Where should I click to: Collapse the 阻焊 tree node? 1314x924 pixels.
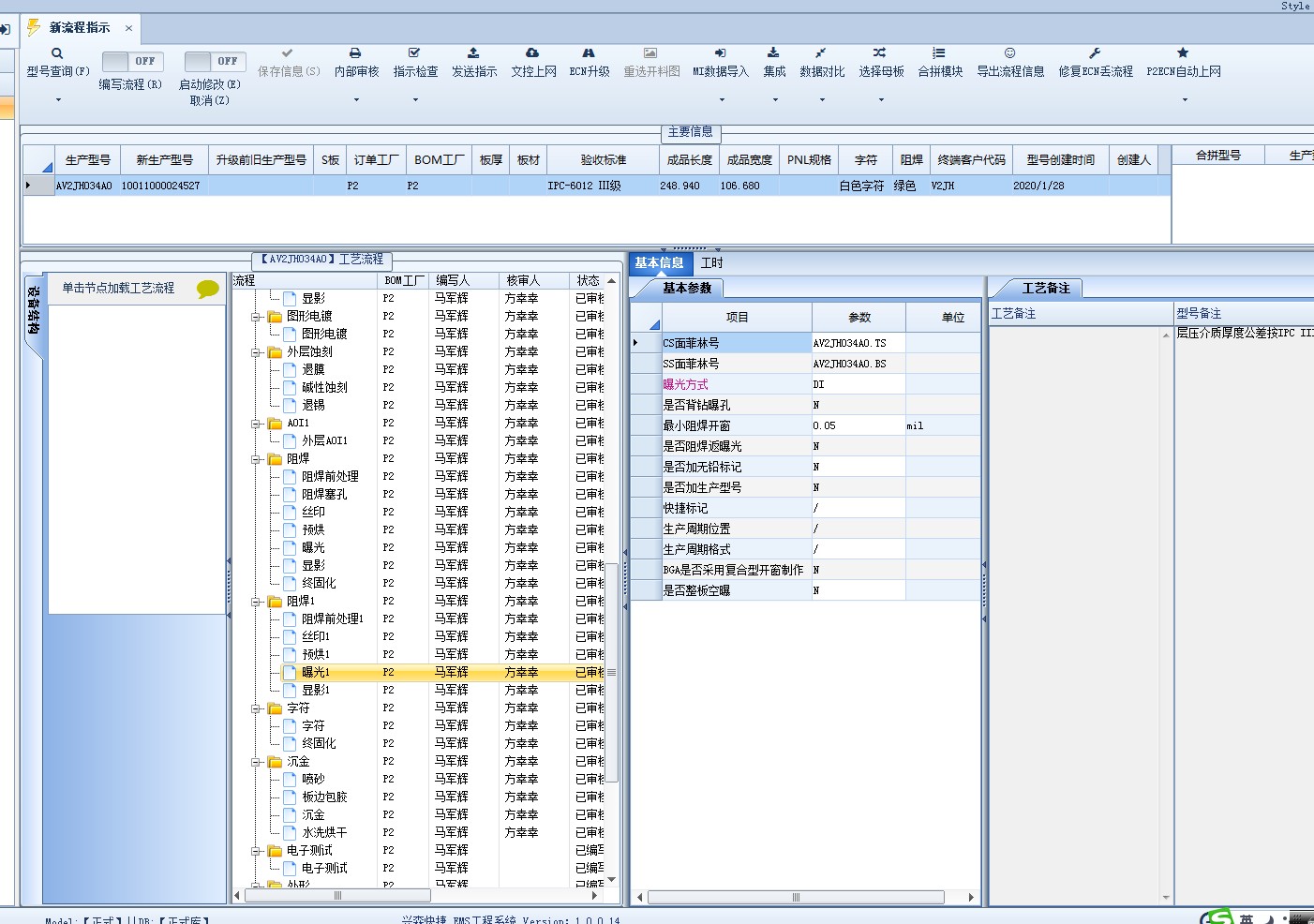[x=256, y=459]
